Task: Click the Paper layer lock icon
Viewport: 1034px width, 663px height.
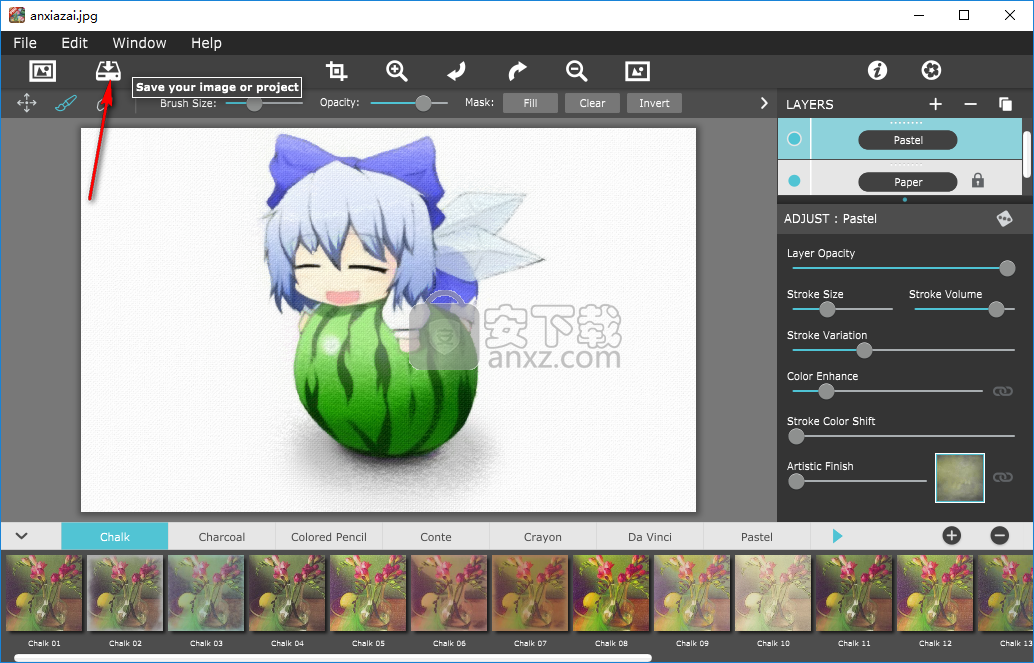Action: tap(978, 181)
